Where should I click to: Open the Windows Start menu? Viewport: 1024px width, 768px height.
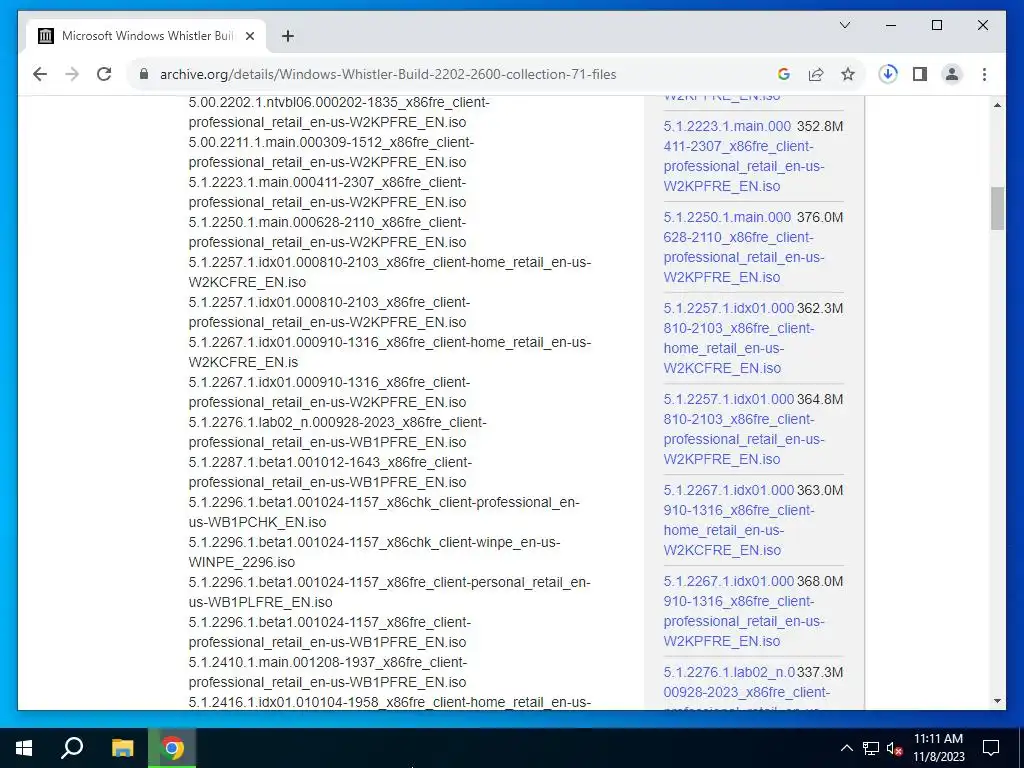pyautogui.click(x=24, y=748)
